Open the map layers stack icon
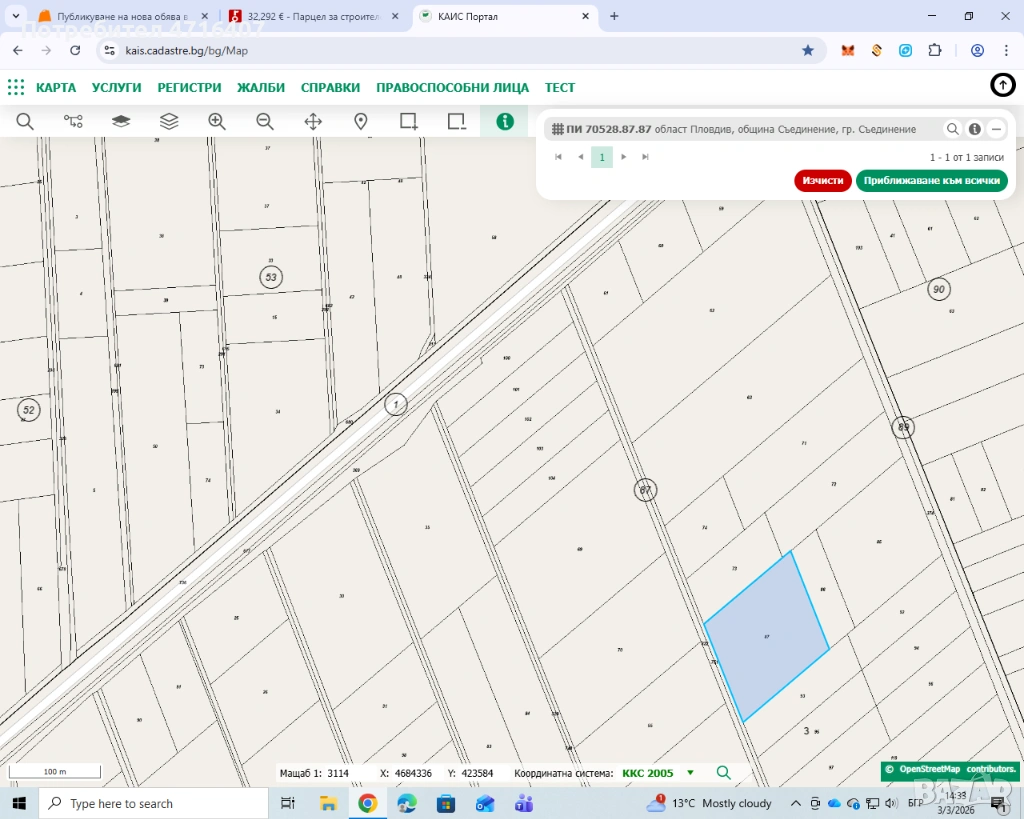 (x=169, y=121)
